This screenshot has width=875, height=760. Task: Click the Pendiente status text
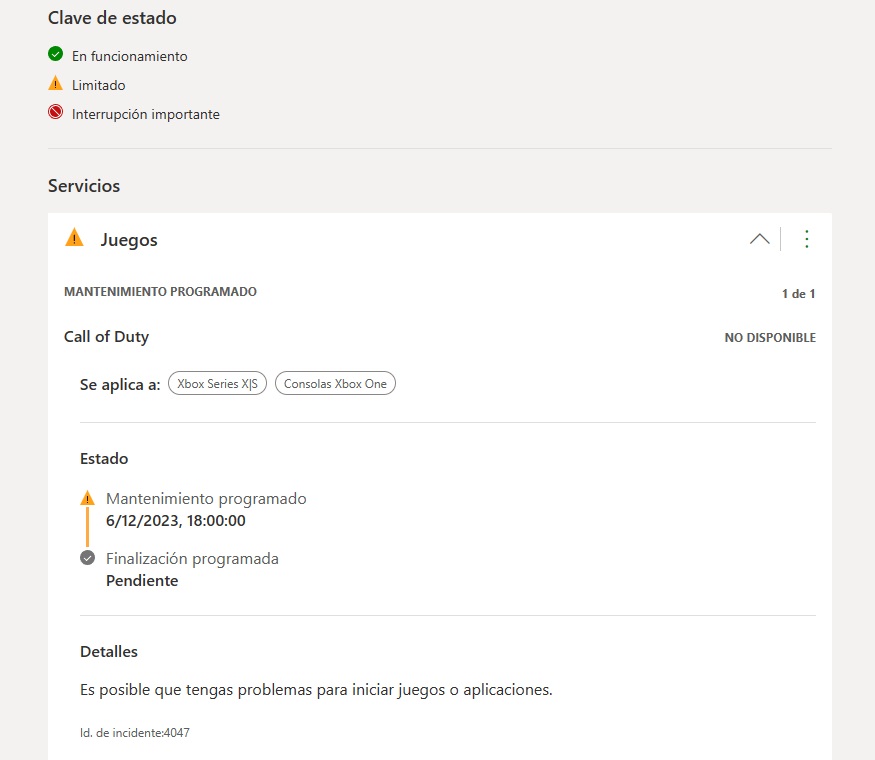pyautogui.click(x=142, y=581)
